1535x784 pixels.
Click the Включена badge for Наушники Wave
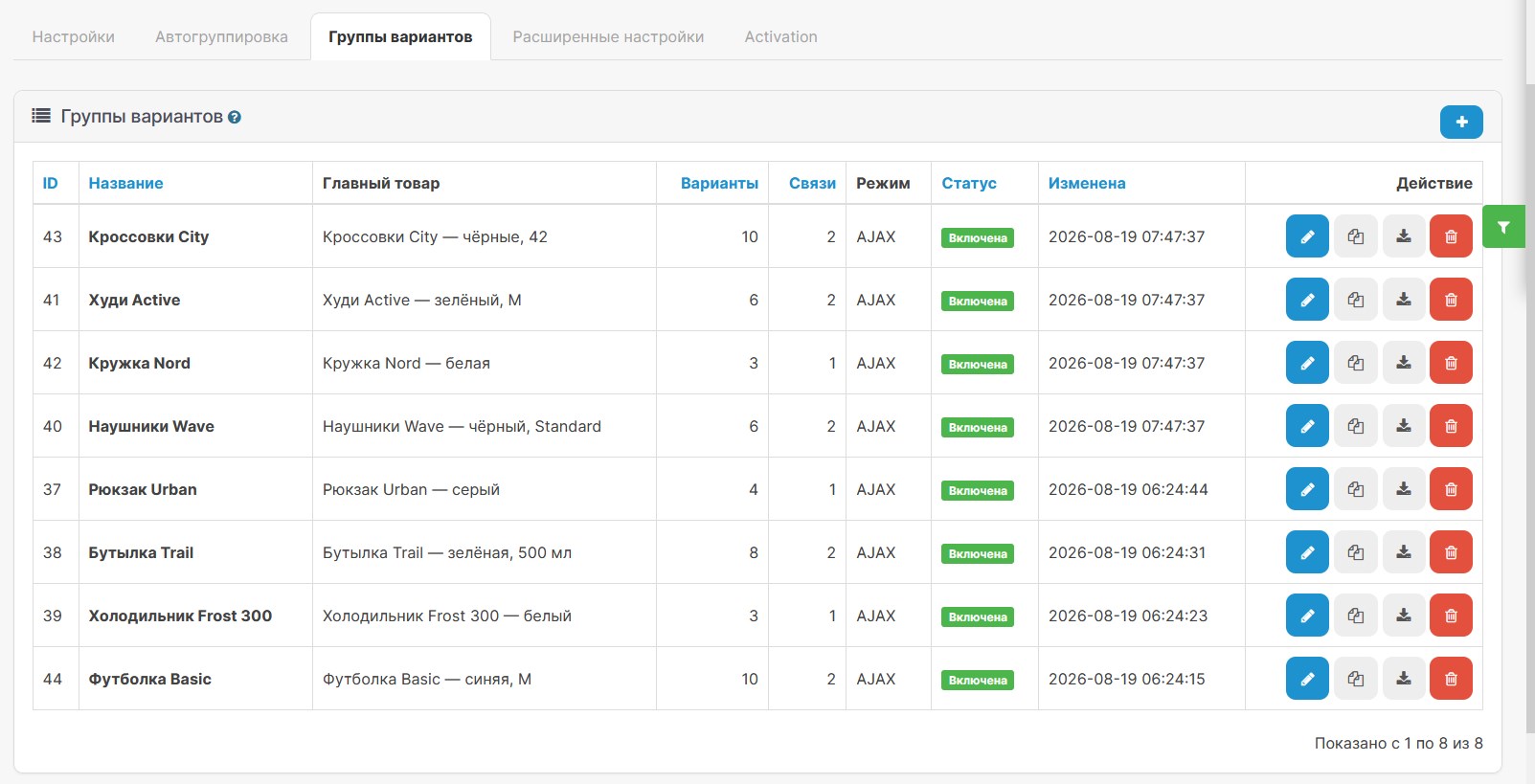[978, 427]
